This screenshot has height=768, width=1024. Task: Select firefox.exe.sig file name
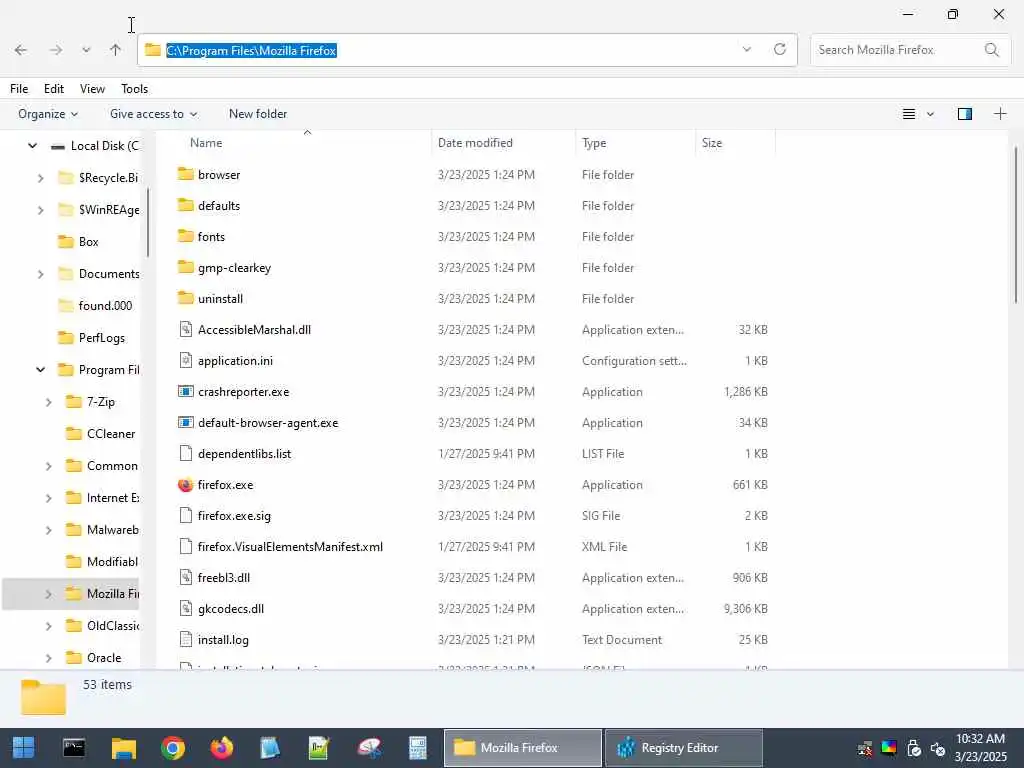pos(234,516)
